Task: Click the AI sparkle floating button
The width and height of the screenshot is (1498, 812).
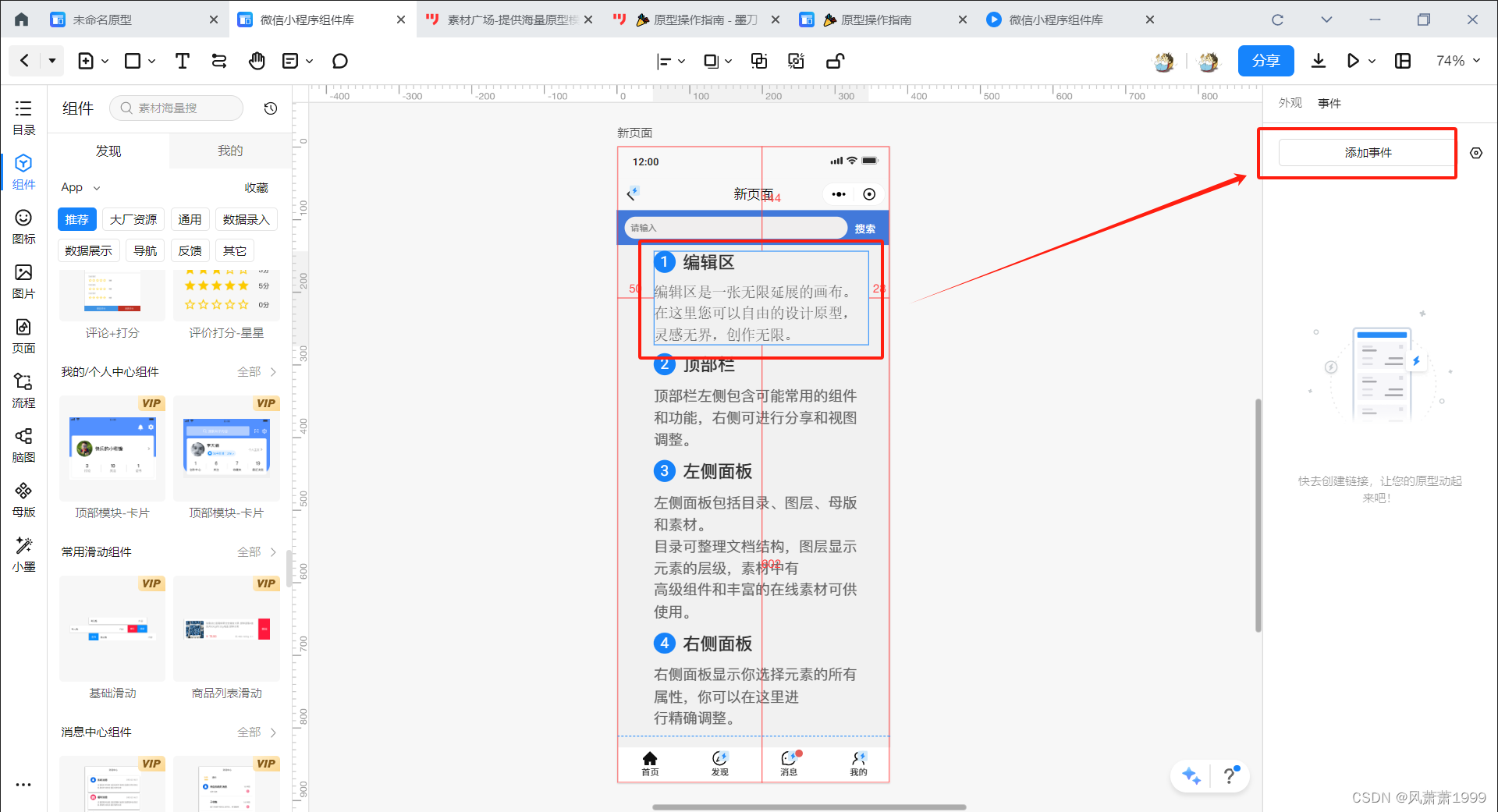Action: pos(1191,775)
